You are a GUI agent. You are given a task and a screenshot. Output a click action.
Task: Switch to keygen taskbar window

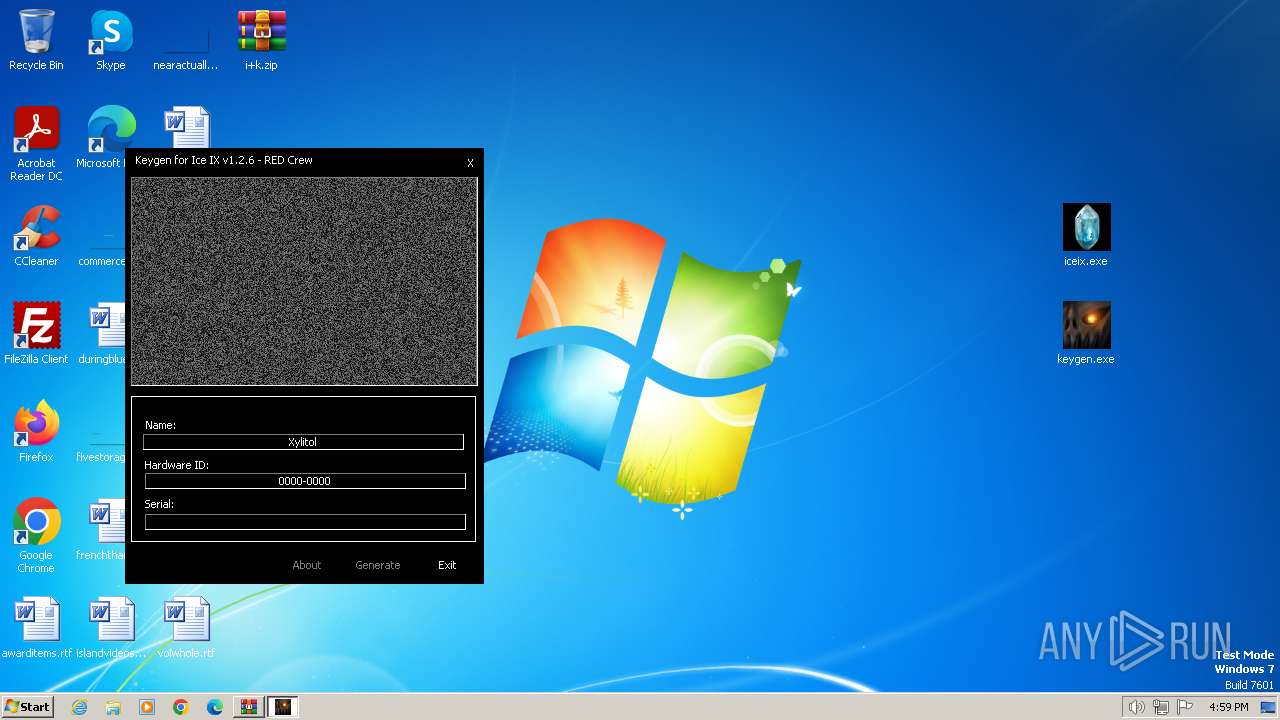point(283,707)
